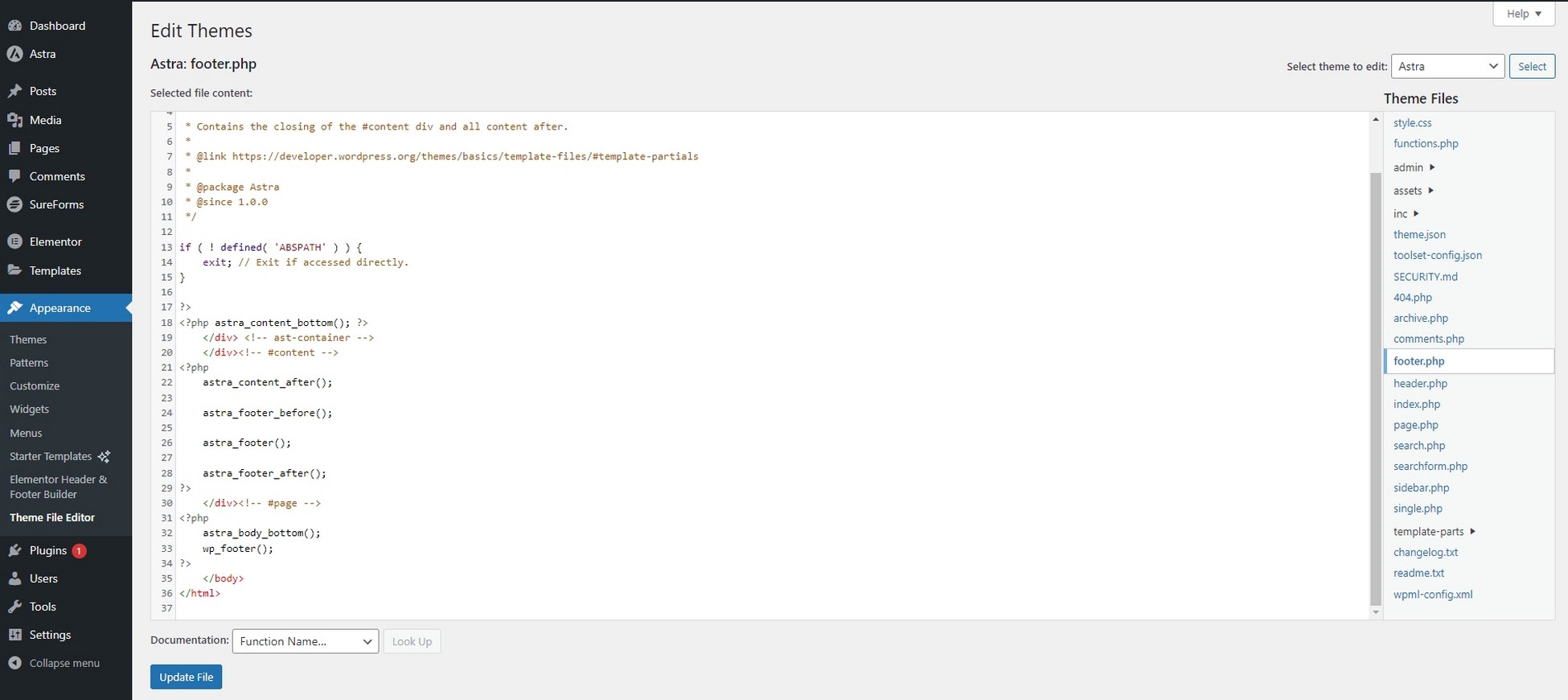Expand the inc folder in Theme Files
The width and height of the screenshot is (1568, 700).
1406,214
